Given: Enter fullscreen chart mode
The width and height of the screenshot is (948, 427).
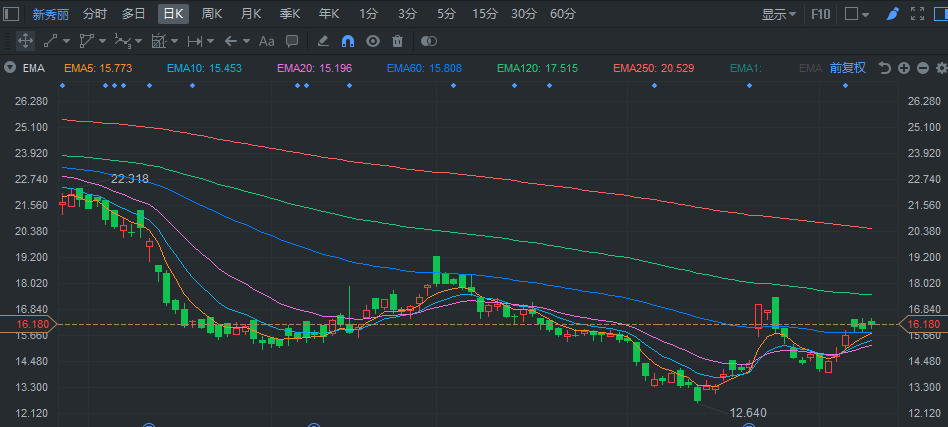Looking at the screenshot, I should click(918, 14).
